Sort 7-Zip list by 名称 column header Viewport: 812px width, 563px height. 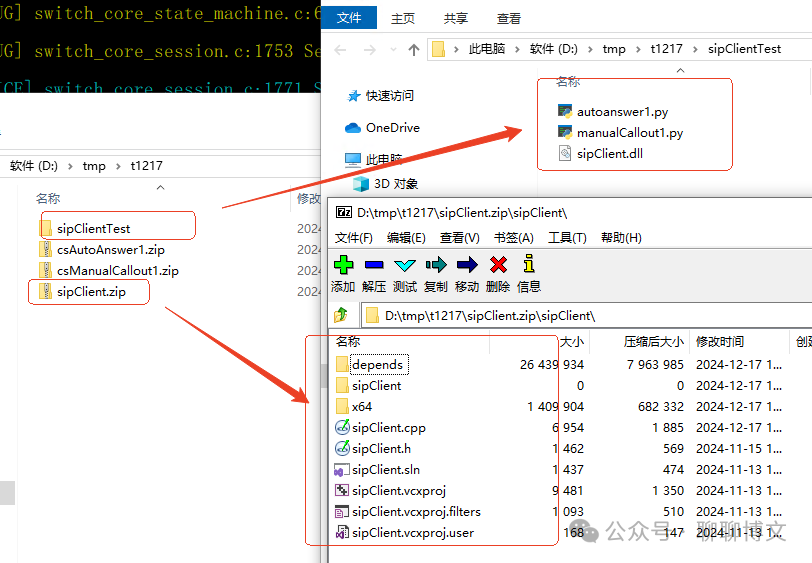tap(409, 341)
